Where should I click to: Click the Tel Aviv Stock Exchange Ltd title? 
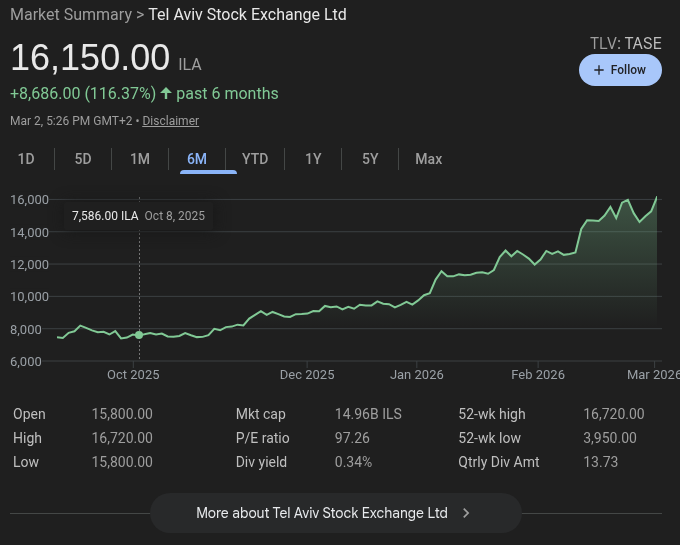point(247,14)
